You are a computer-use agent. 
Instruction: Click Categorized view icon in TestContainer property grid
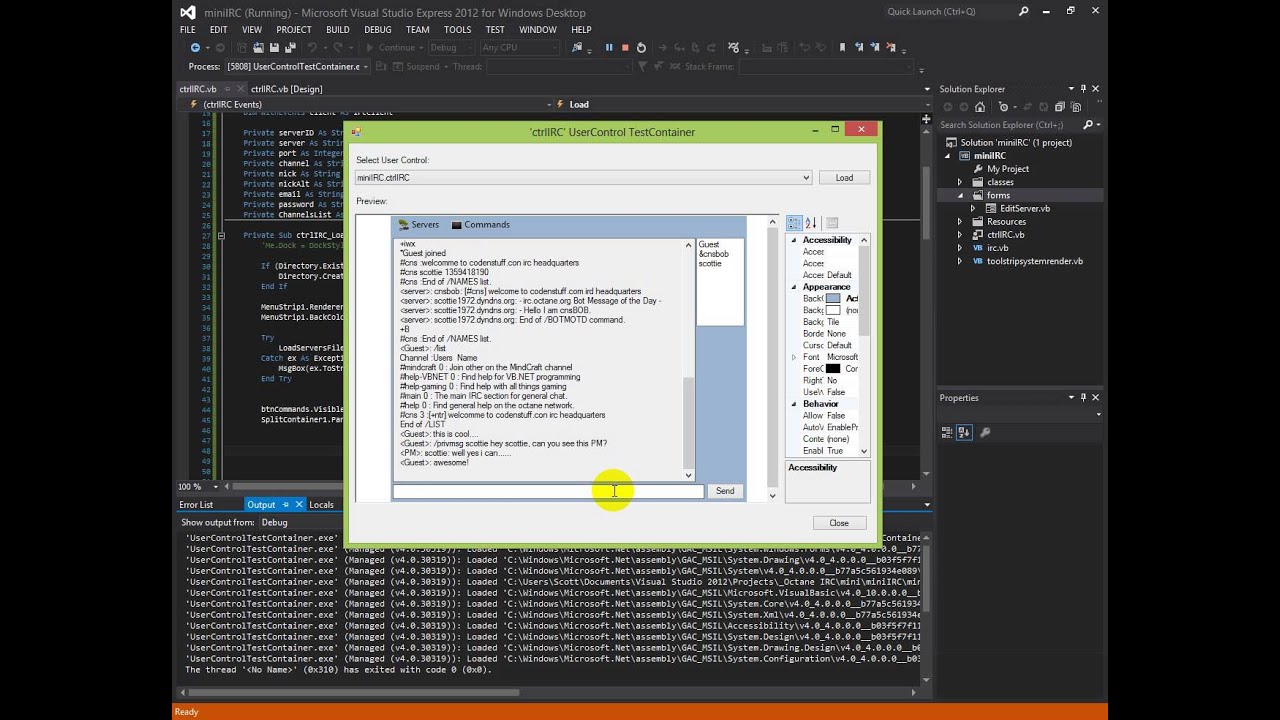click(794, 223)
